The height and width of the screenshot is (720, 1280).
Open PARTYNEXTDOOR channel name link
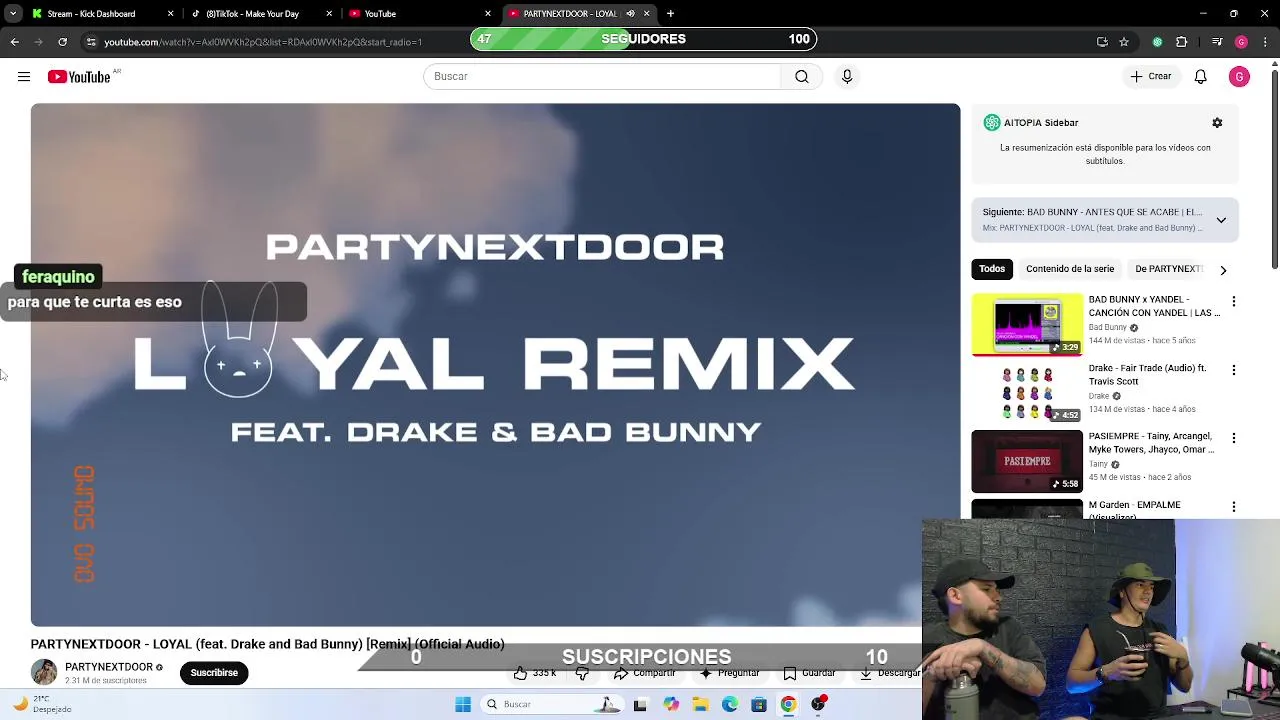[109, 667]
